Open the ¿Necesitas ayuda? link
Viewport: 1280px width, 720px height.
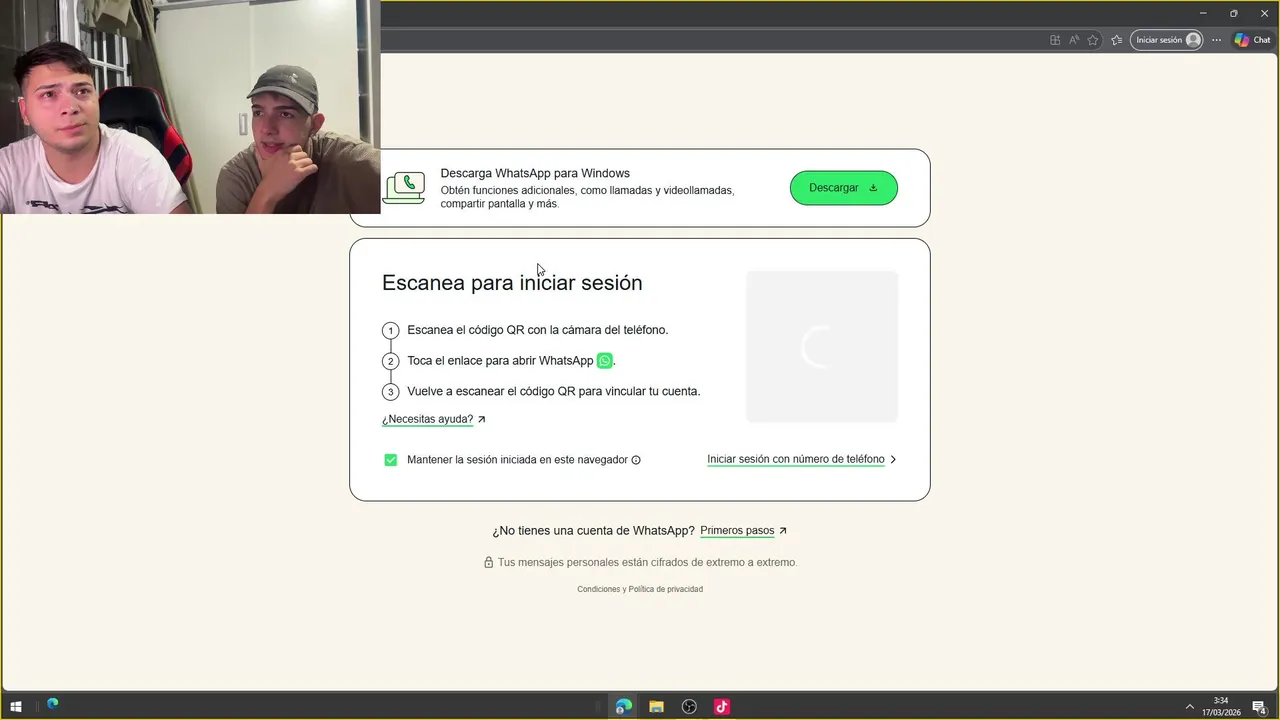(427, 420)
